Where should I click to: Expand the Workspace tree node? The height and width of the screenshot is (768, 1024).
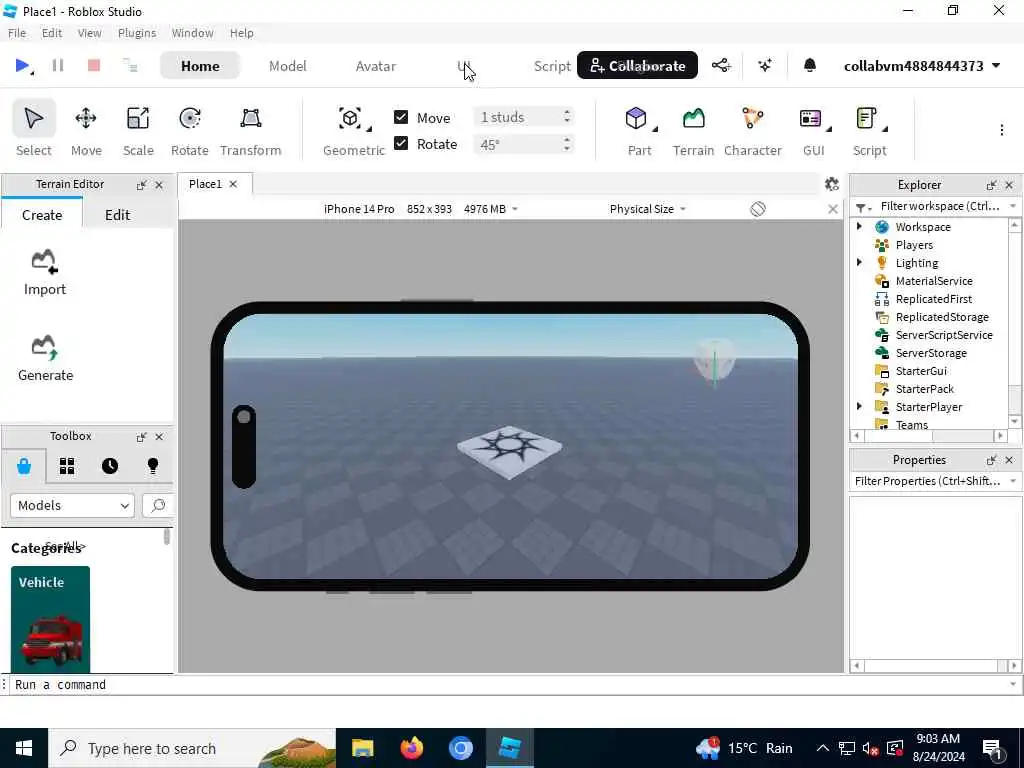click(859, 226)
